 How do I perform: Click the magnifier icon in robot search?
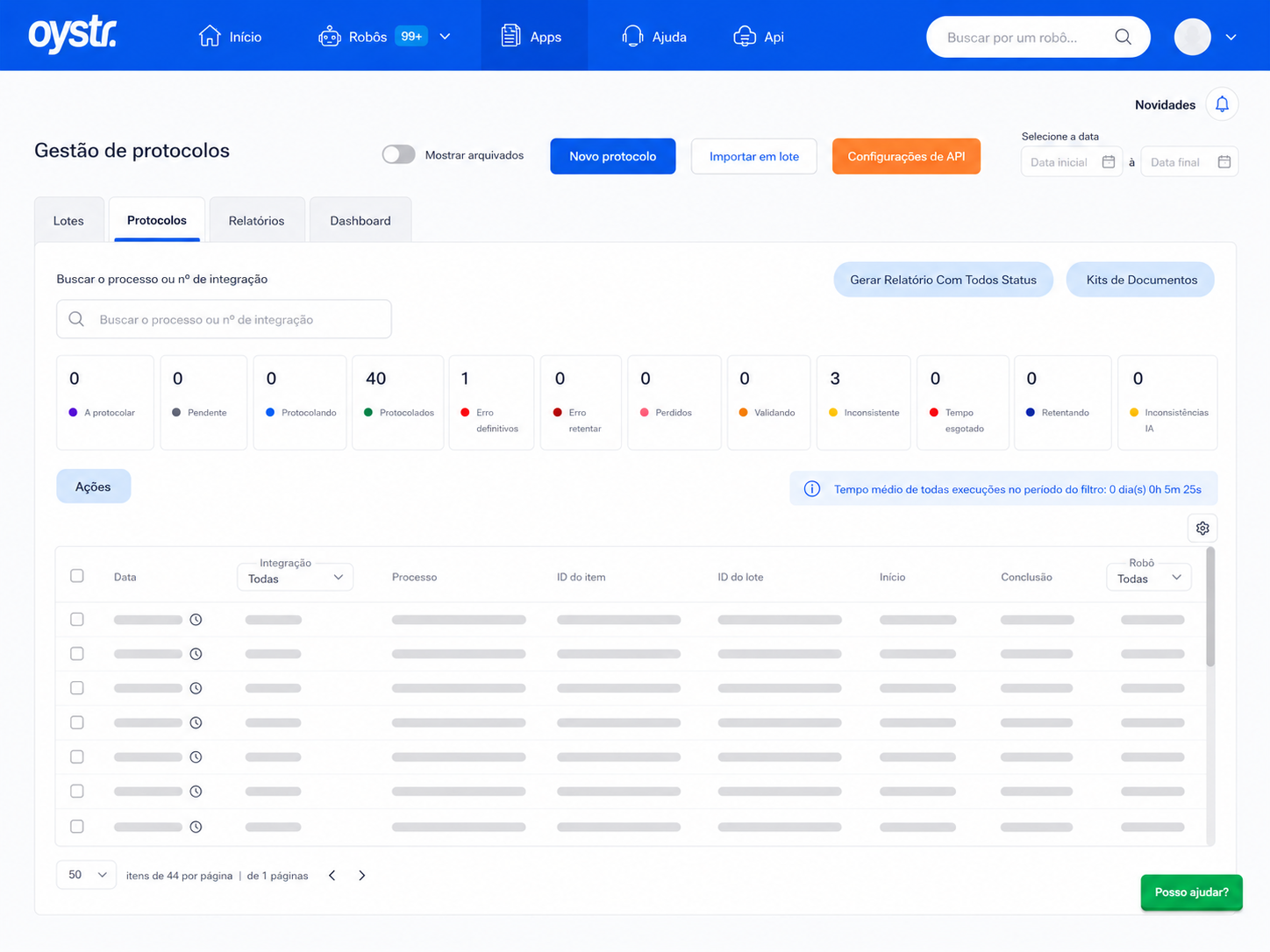(1123, 37)
